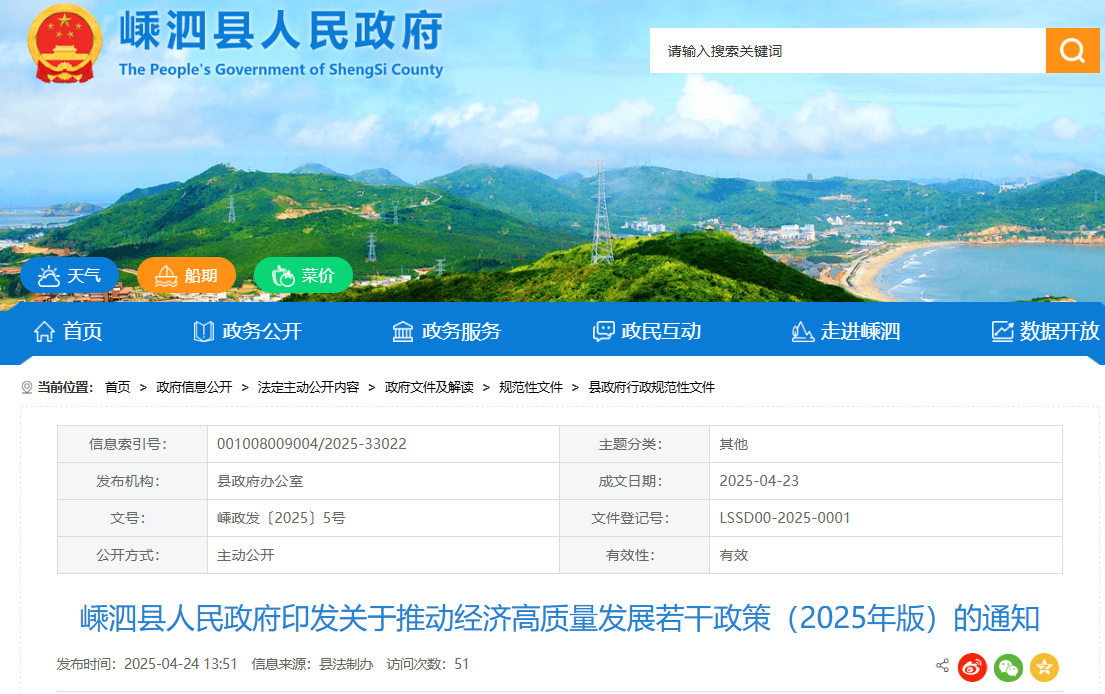This screenshot has height=694, width=1105.
Task: Go to 首页 in the main navigation
Action: pyautogui.click(x=68, y=331)
